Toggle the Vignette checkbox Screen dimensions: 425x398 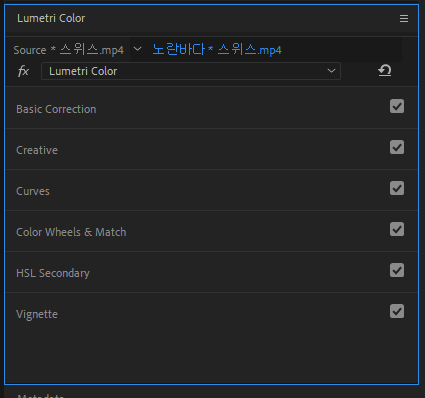click(x=397, y=311)
